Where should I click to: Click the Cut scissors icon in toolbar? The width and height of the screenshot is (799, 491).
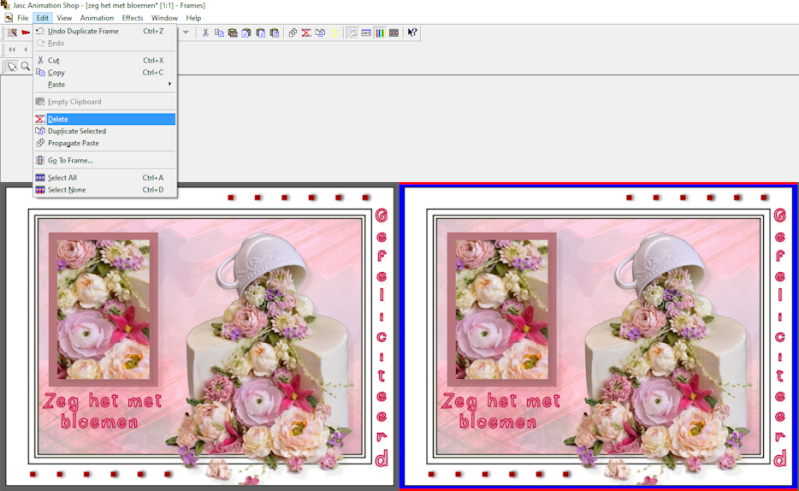click(206, 33)
